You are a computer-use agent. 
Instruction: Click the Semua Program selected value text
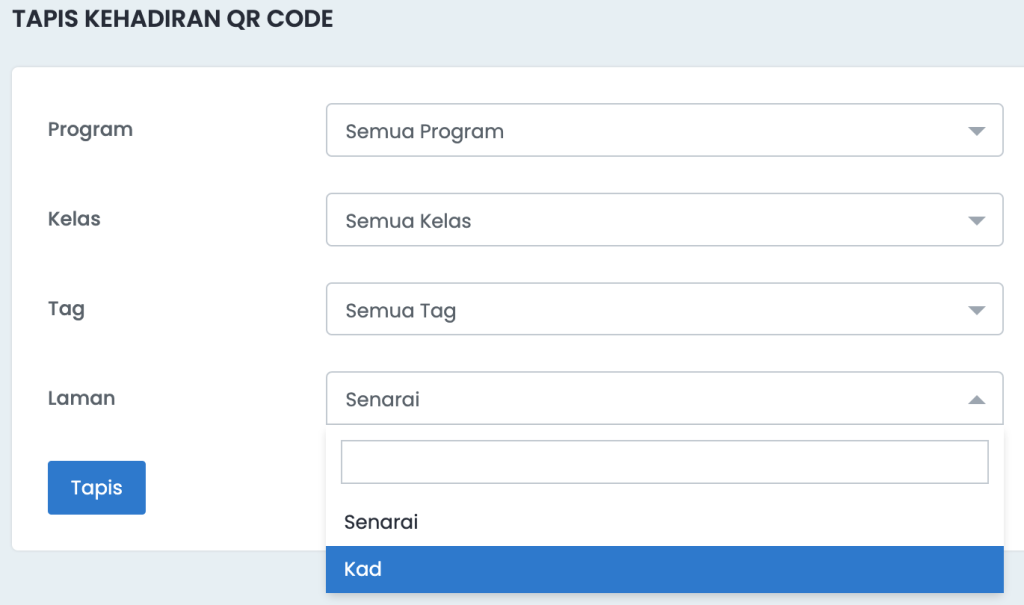click(x=424, y=132)
